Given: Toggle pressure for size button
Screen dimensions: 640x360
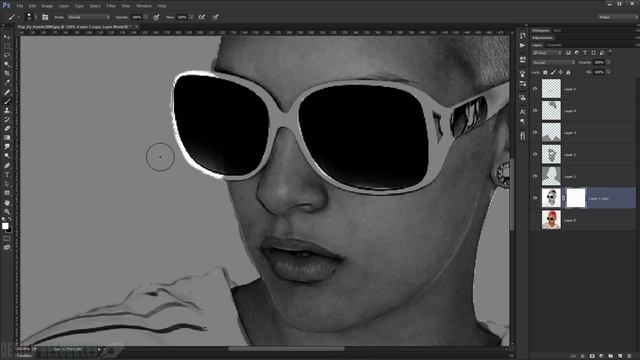Looking at the screenshot, I should (216, 17).
